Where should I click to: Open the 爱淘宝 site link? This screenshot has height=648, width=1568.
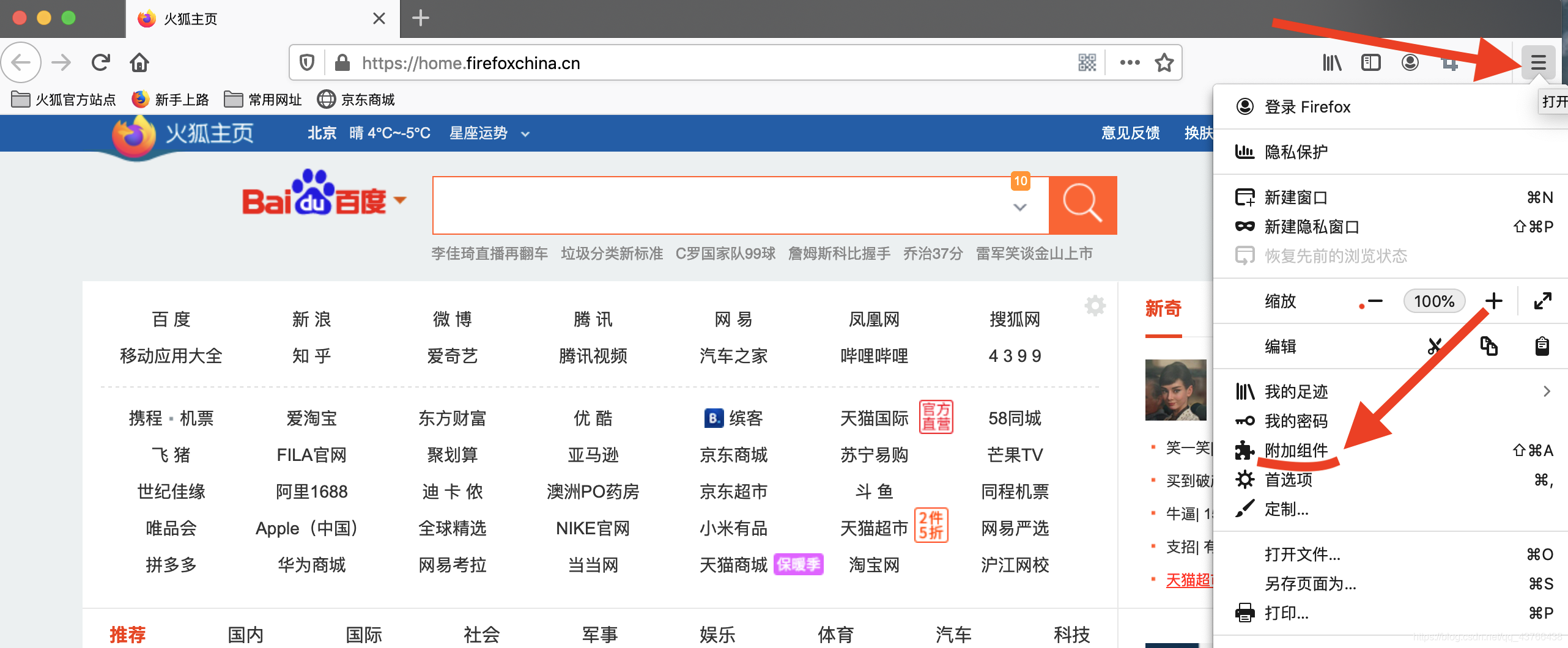click(x=312, y=418)
